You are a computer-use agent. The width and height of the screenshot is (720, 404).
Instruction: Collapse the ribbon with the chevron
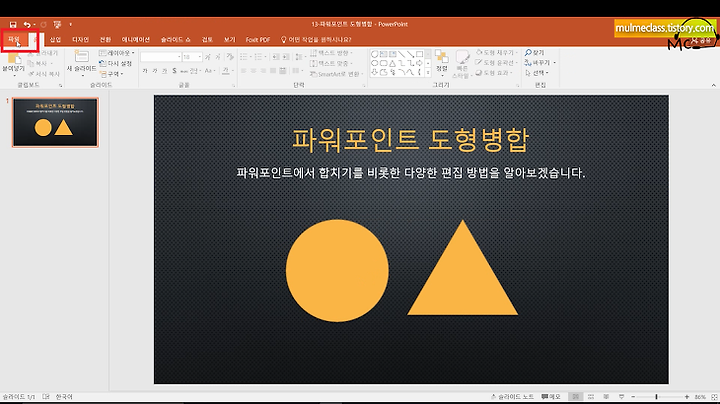(713, 85)
